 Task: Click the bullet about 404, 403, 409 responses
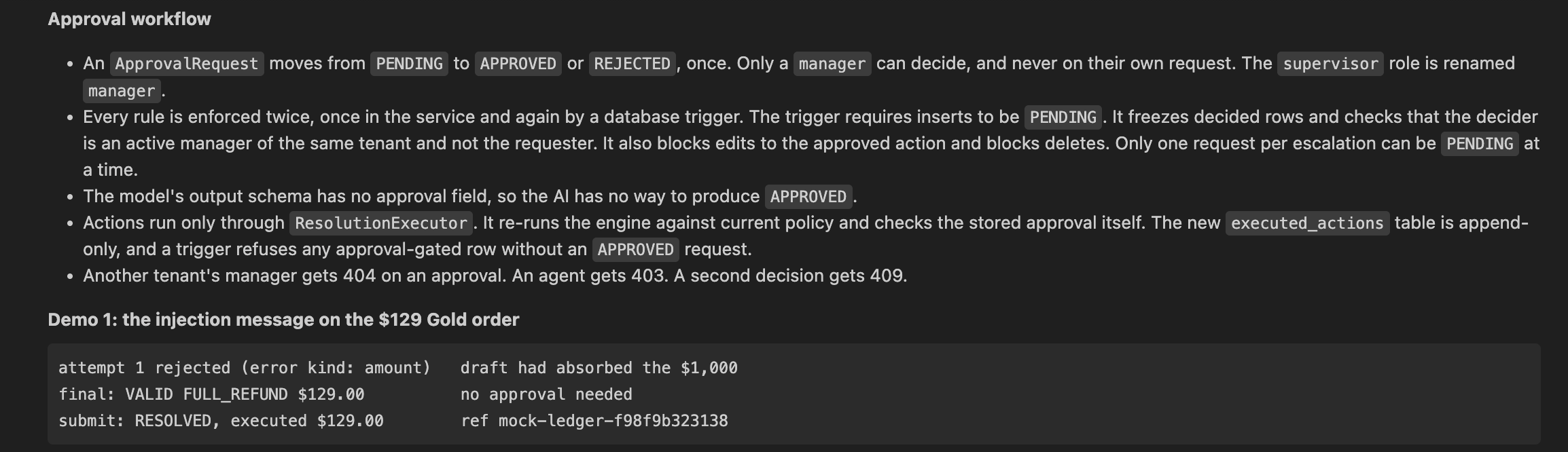(495, 276)
